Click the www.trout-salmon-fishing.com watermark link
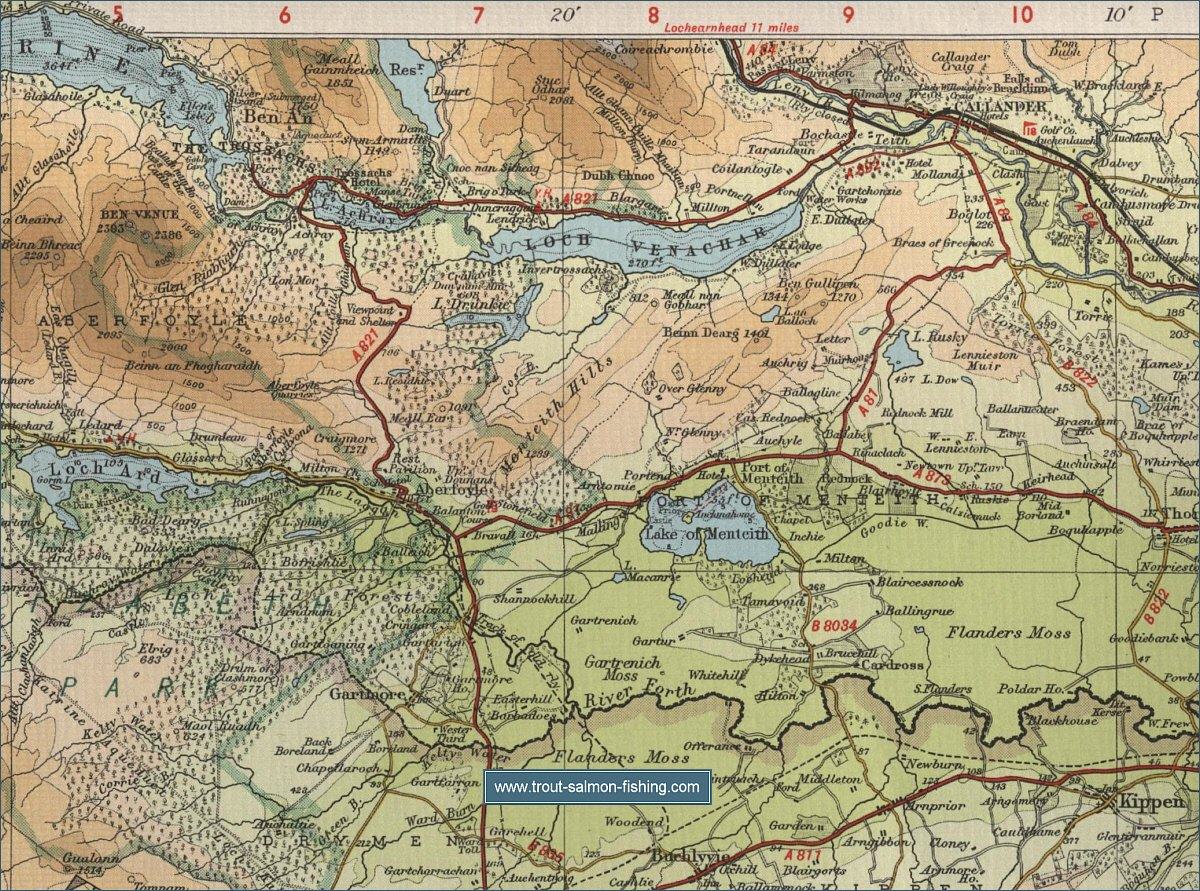The height and width of the screenshot is (891, 1200). pyautogui.click(x=597, y=787)
